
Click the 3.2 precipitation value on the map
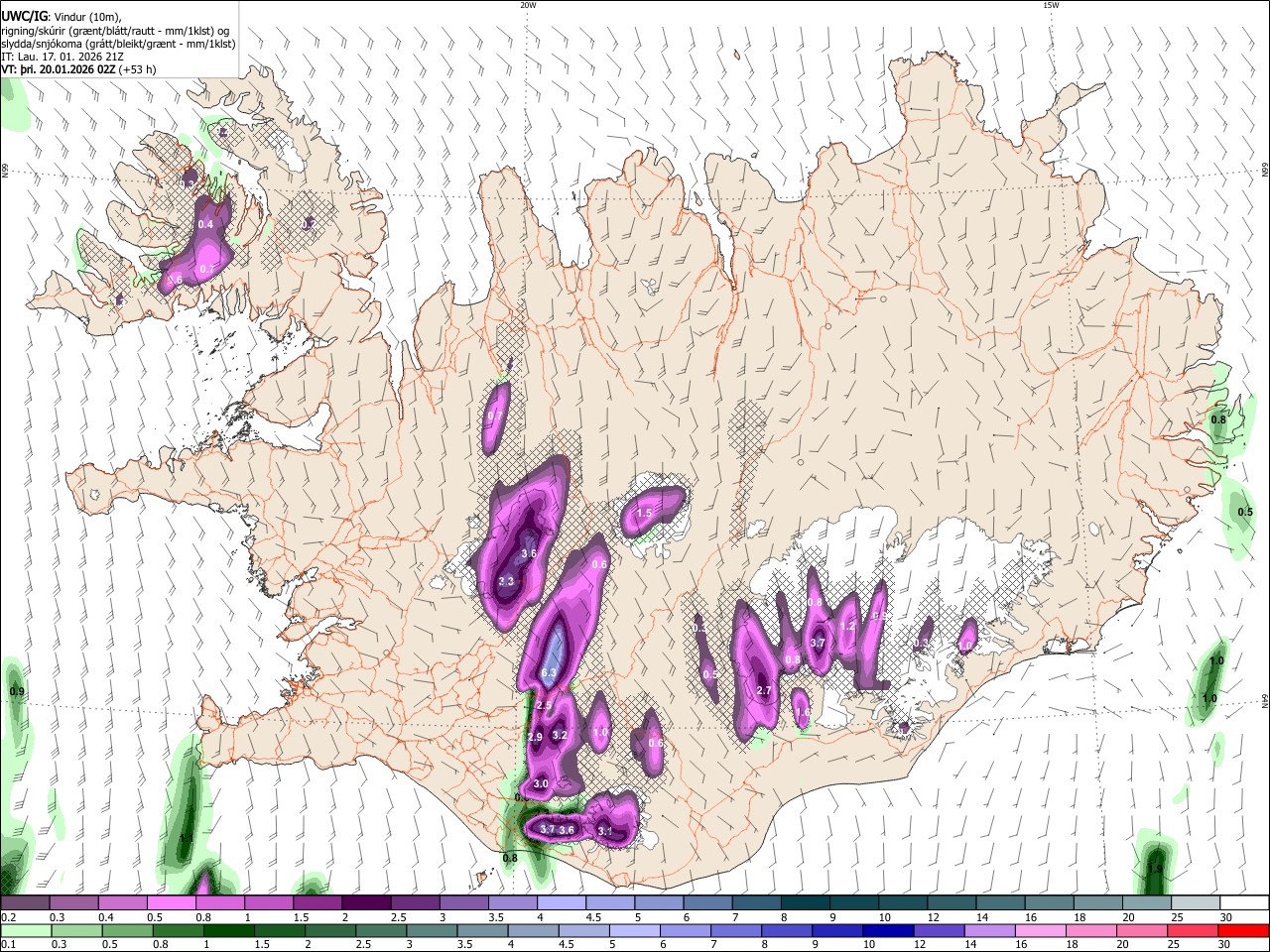(x=559, y=736)
